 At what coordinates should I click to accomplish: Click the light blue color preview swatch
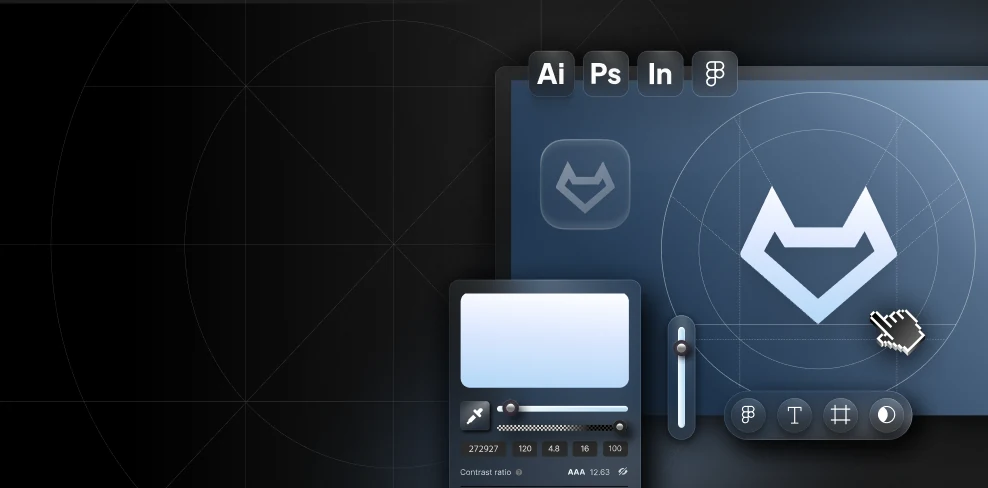click(544, 340)
